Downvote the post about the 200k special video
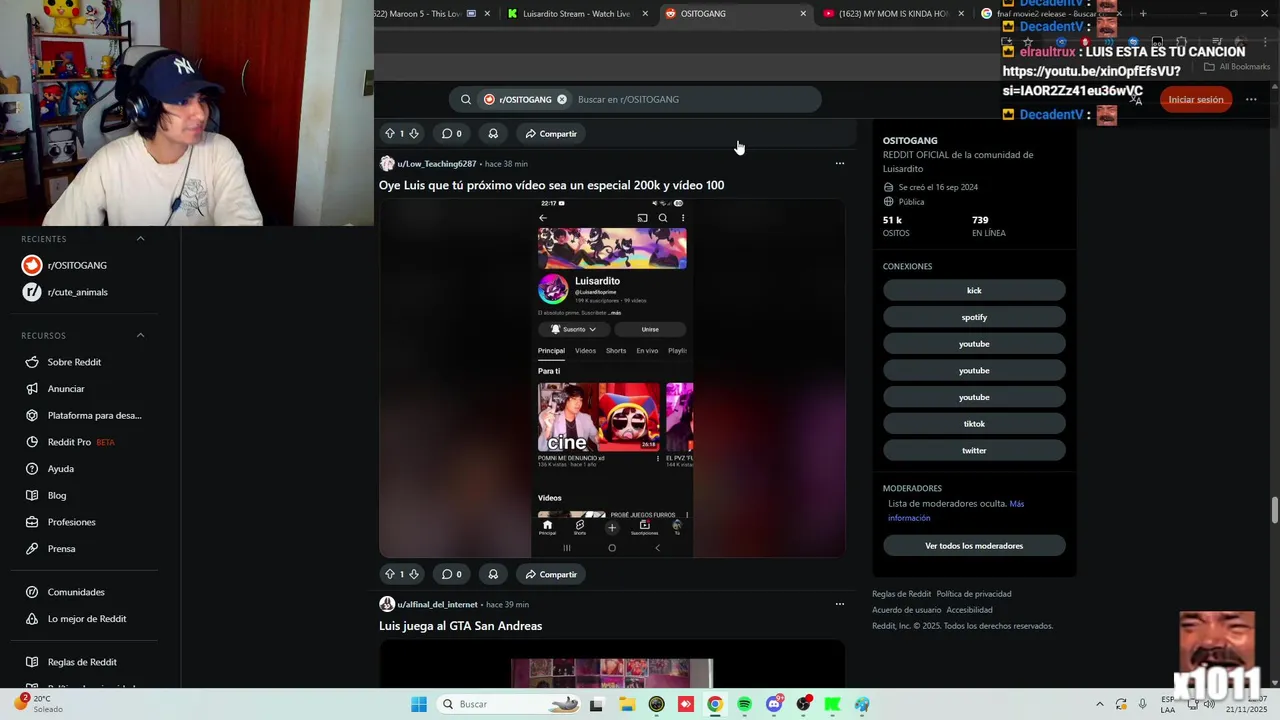The image size is (1280, 720). (x=414, y=574)
